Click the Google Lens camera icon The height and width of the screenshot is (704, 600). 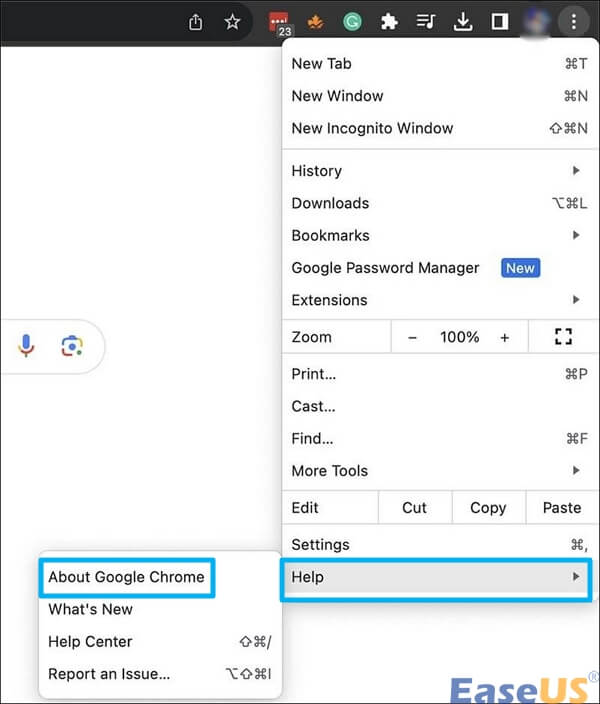point(71,346)
